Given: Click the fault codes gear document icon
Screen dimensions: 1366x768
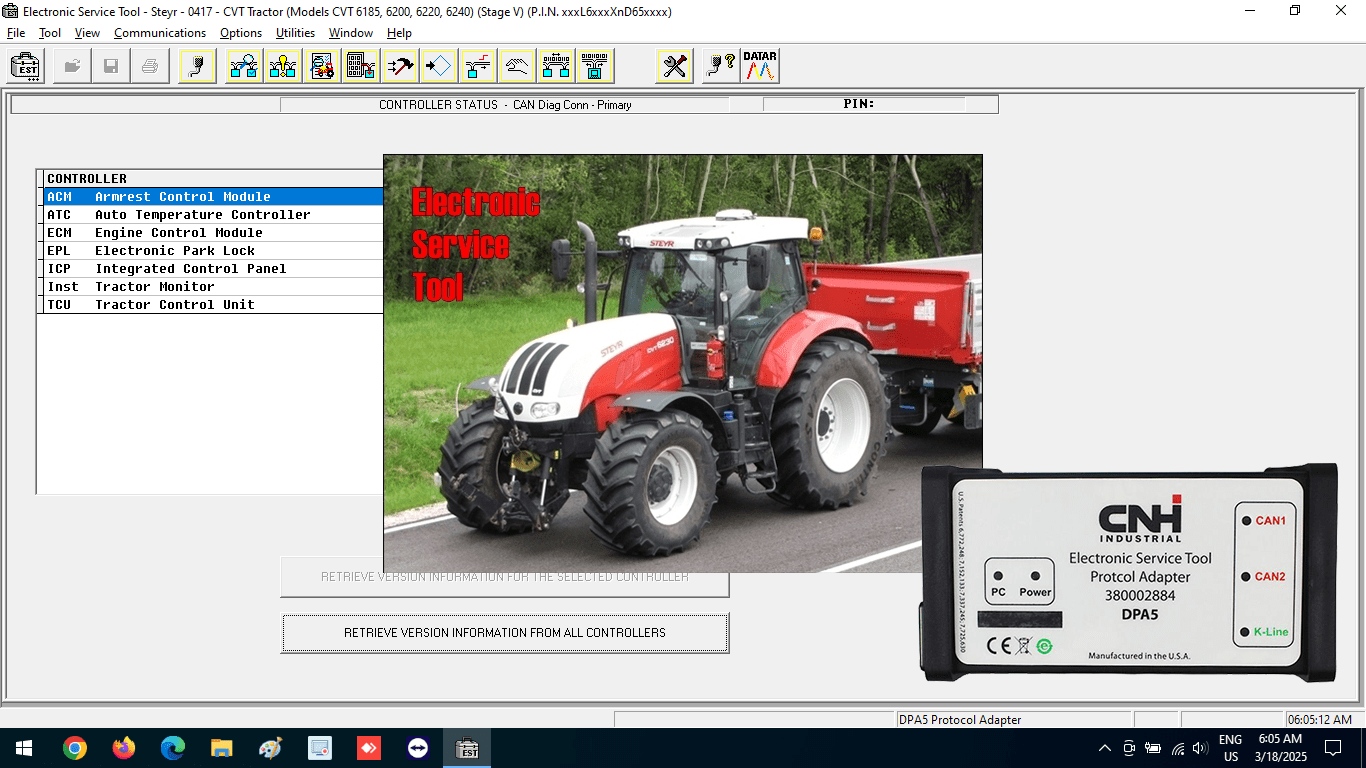Looking at the screenshot, I should click(322, 67).
